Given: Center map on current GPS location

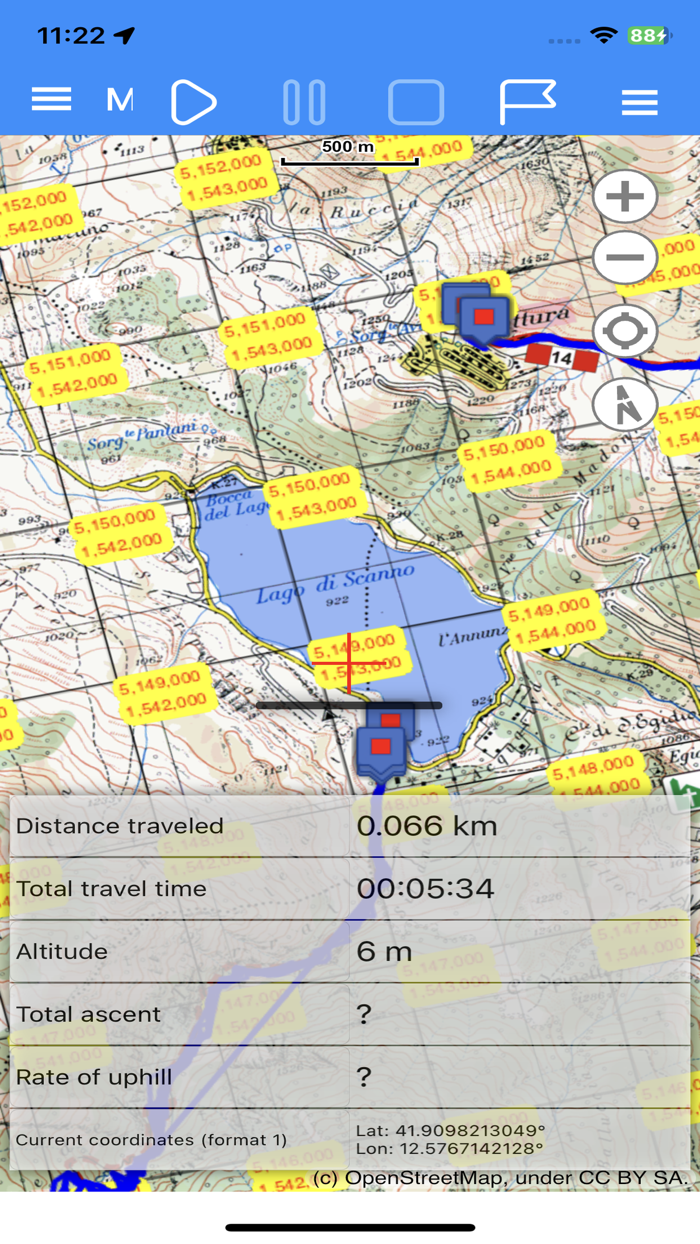Looking at the screenshot, I should click(x=625, y=331).
